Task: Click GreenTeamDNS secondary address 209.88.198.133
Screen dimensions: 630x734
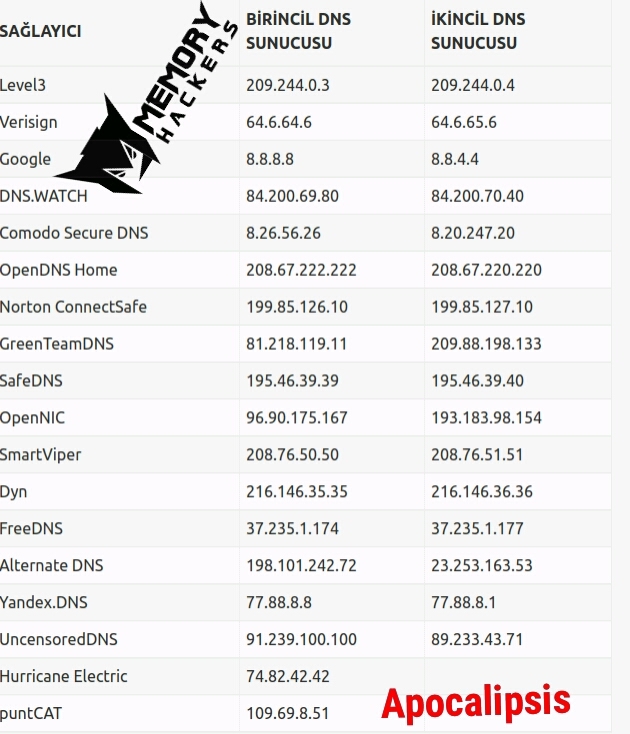Action: coord(486,344)
